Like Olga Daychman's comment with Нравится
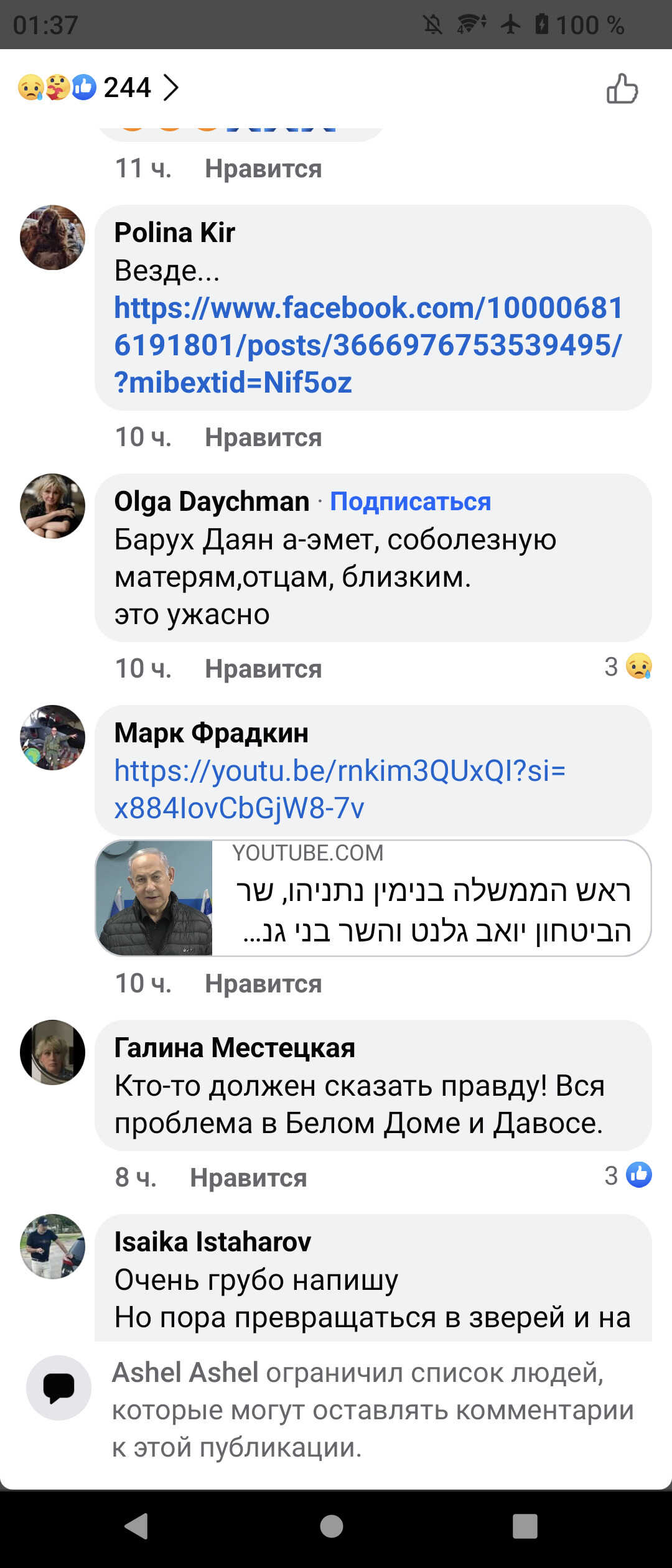 (x=263, y=669)
